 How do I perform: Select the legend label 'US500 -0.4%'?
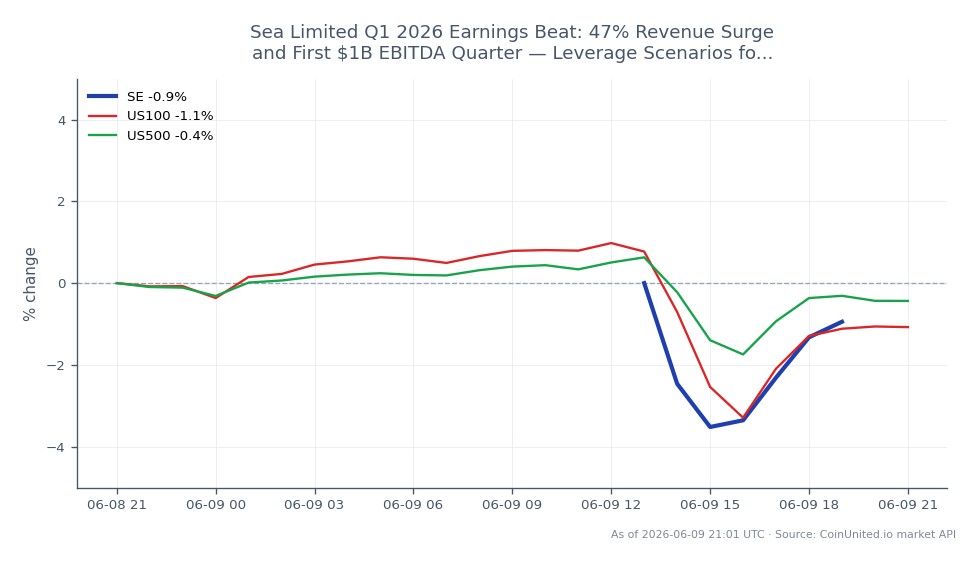(170, 136)
